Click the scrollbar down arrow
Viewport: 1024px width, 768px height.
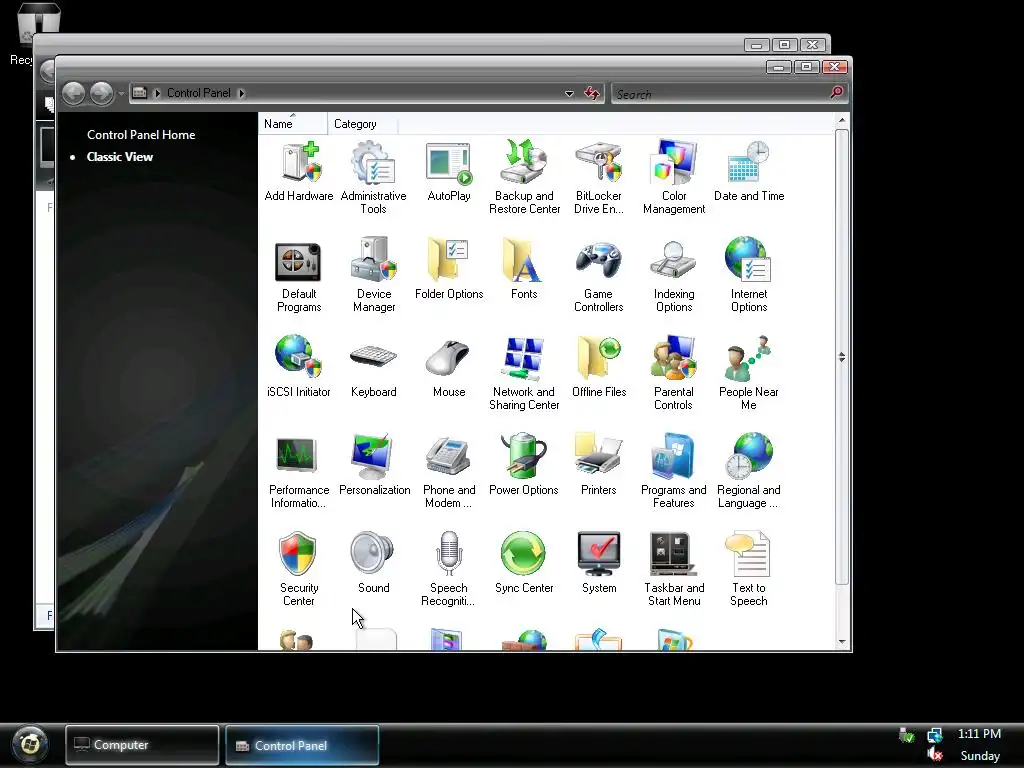tap(842, 642)
